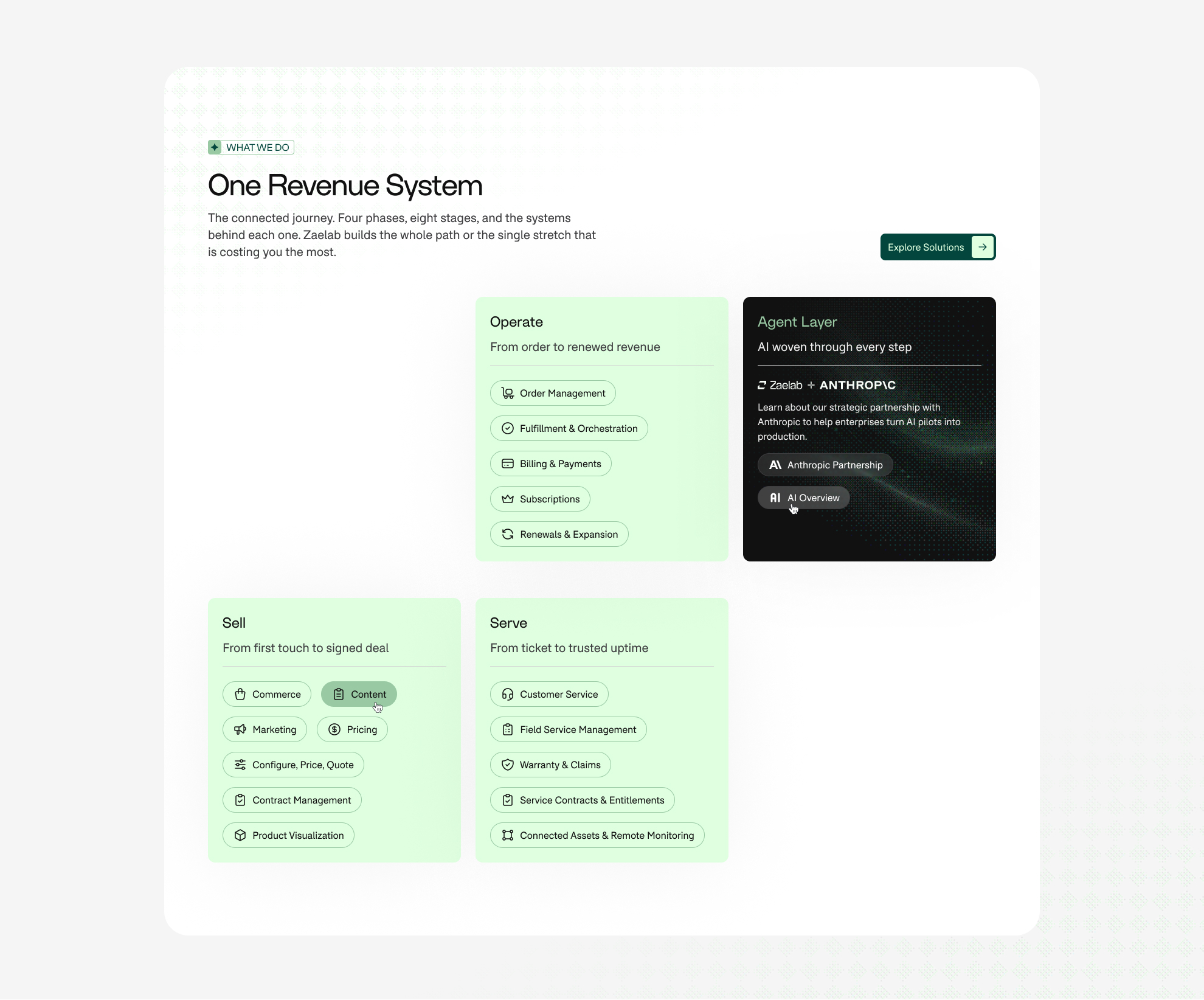This screenshot has height=1000, width=1204.
Task: Click the Content clipboard icon
Action: click(339, 695)
